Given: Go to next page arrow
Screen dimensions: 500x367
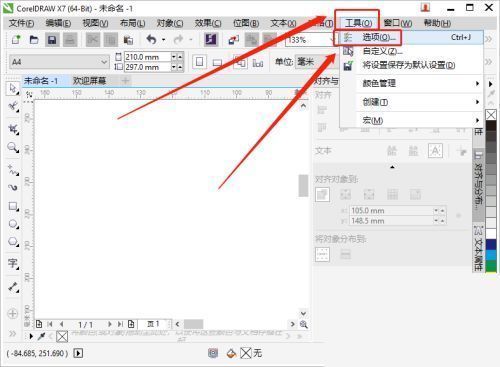Looking at the screenshot, I should 109,324.
